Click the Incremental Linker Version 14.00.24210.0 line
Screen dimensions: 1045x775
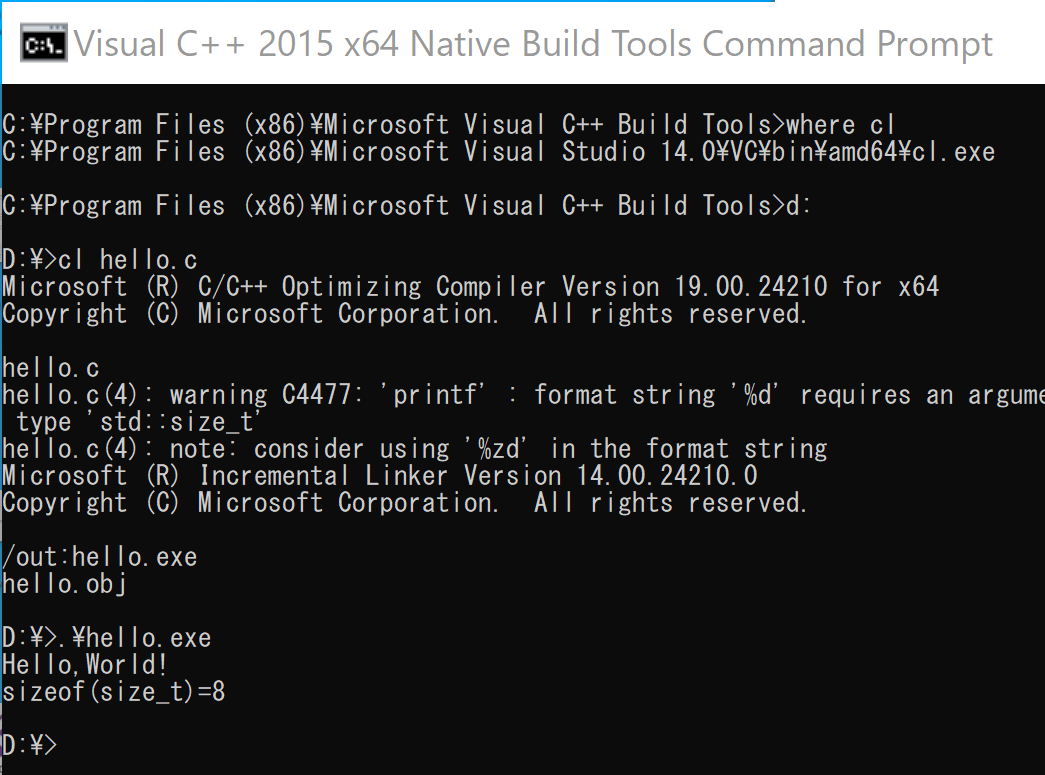379,476
